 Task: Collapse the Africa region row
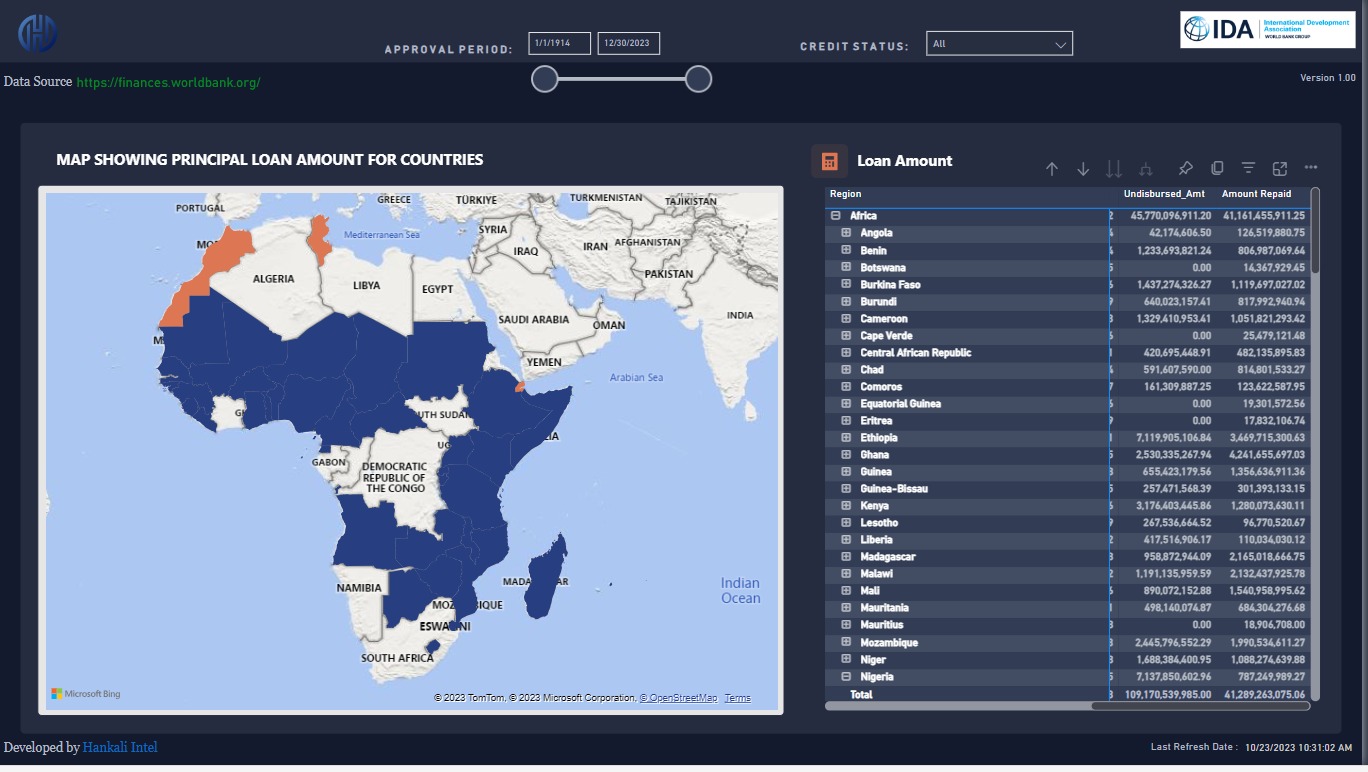[835, 216]
